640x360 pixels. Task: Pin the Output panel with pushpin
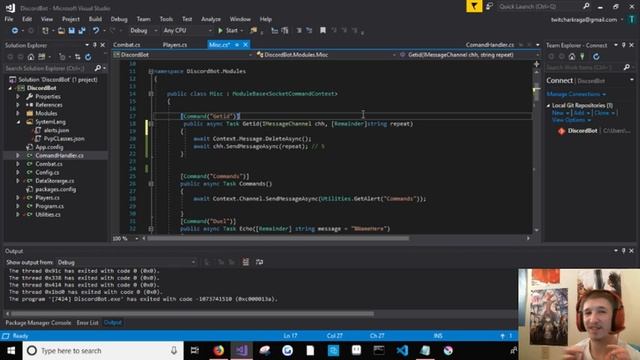[x=623, y=251]
